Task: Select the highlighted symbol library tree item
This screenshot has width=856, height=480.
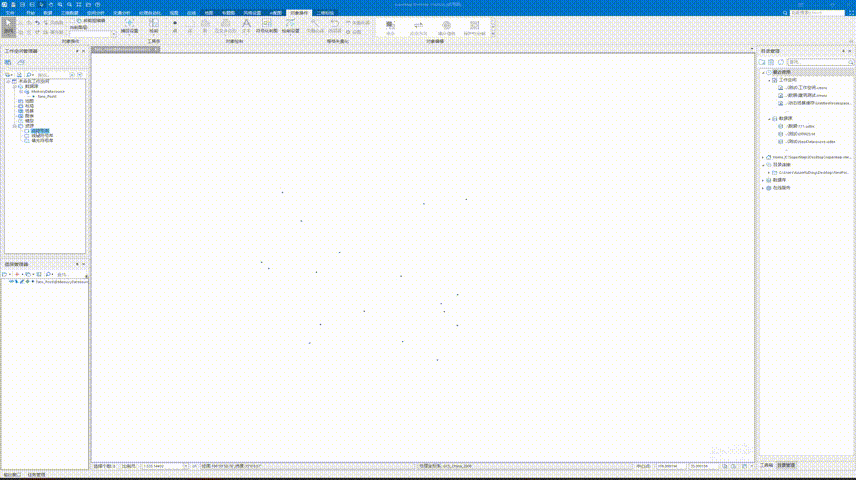Action: point(40,131)
